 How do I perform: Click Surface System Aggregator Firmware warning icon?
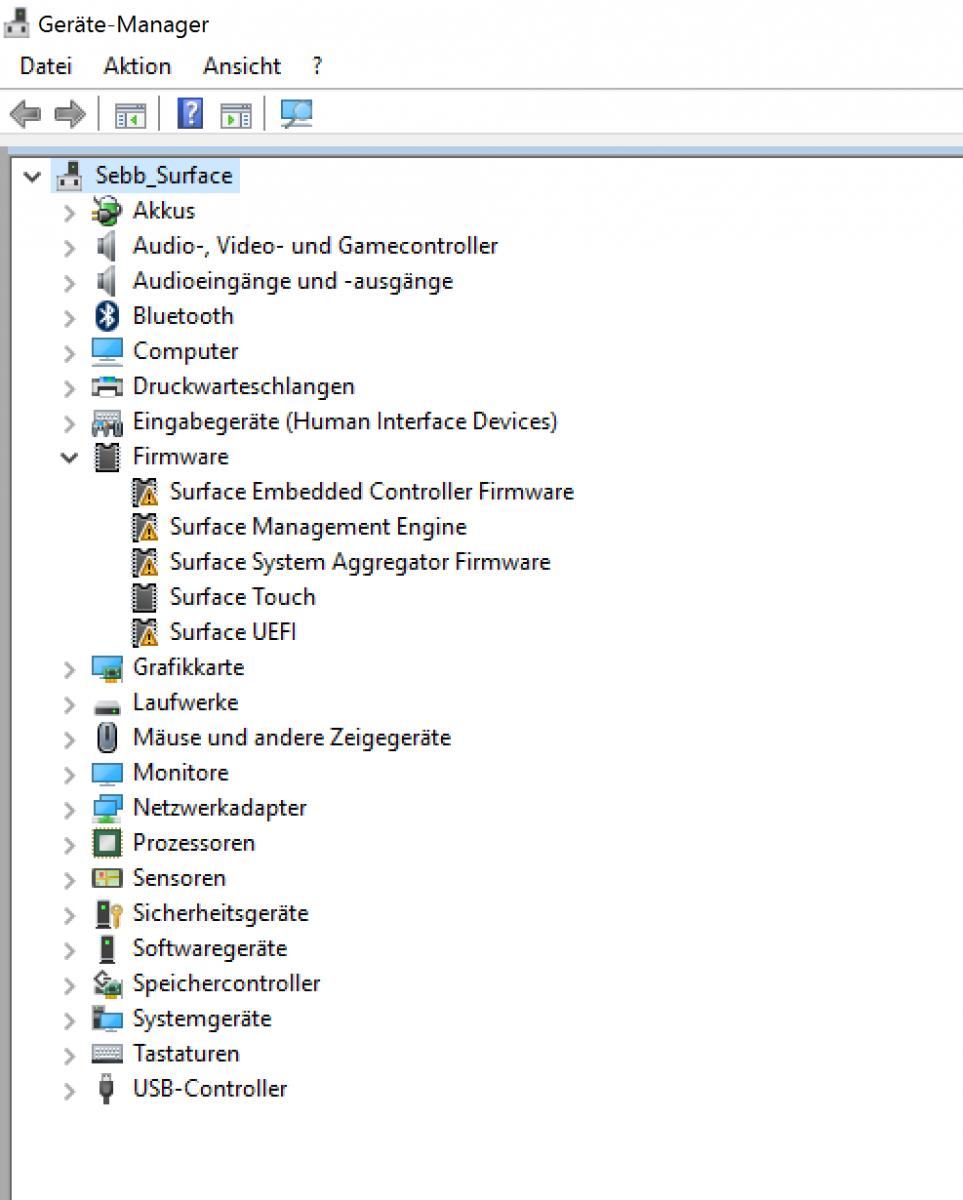click(145, 562)
